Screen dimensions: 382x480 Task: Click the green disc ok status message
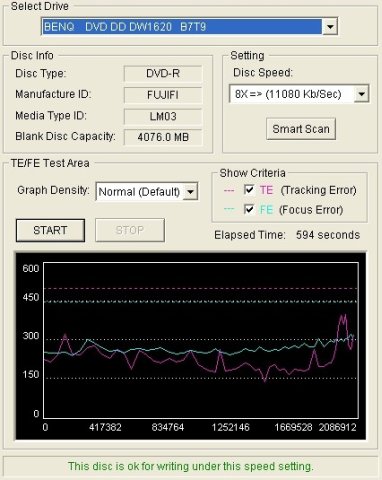pos(191,466)
